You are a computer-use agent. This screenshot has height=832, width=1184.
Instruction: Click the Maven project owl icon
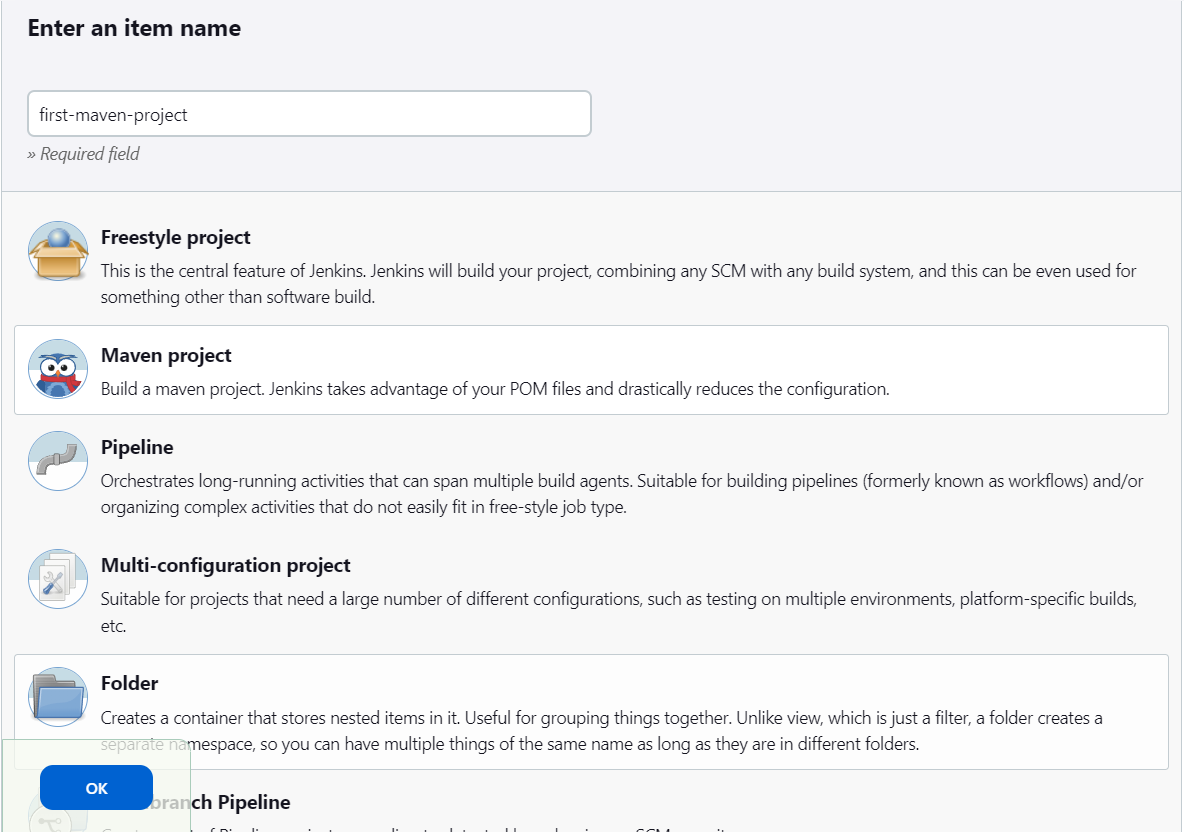pyautogui.click(x=58, y=369)
